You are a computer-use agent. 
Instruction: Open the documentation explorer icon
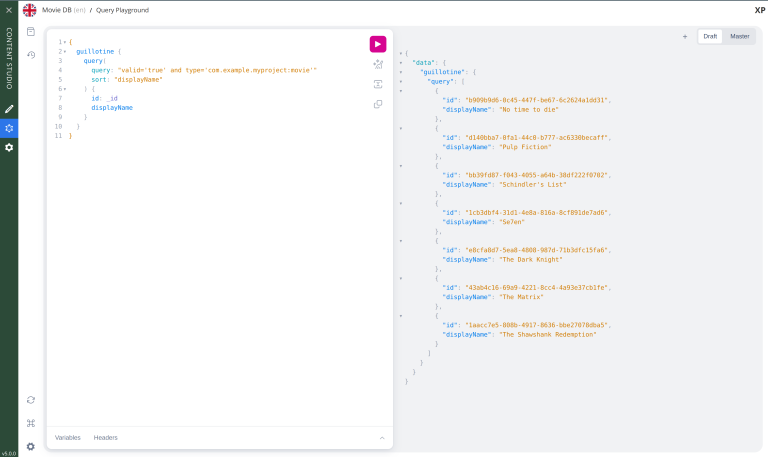pyautogui.click(x=31, y=31)
